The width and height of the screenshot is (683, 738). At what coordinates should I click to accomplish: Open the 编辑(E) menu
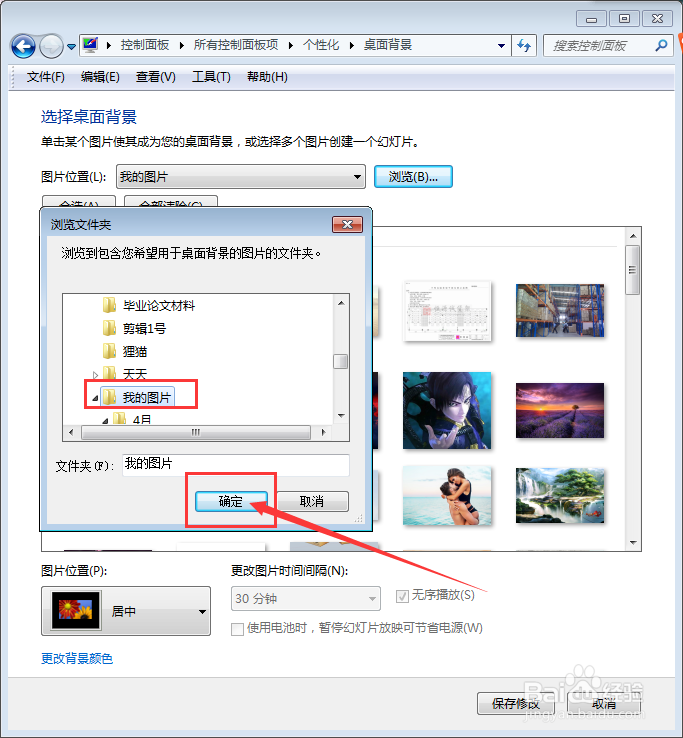(100, 77)
